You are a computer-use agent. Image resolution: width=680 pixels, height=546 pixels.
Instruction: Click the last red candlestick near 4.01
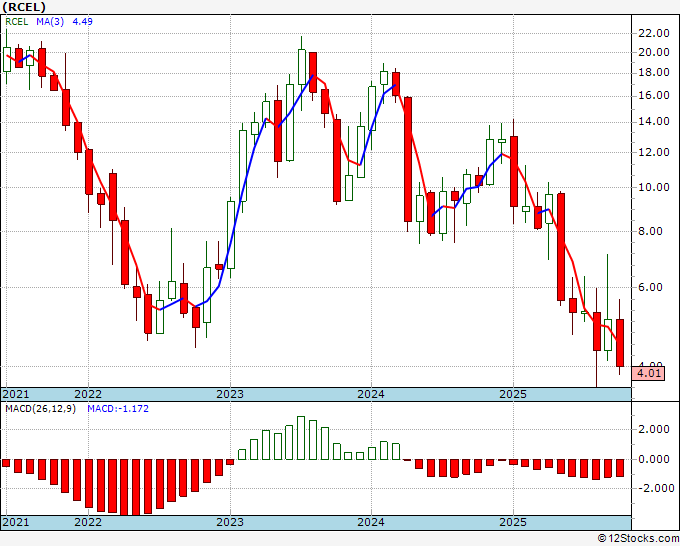pos(620,343)
